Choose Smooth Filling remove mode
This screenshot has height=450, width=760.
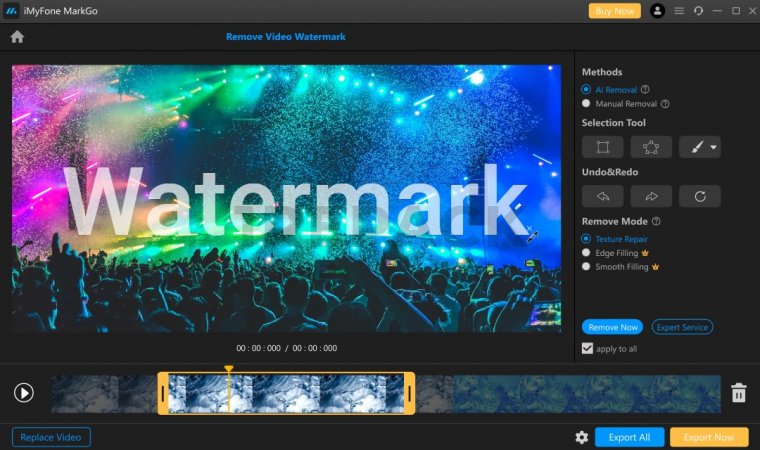[x=587, y=267]
